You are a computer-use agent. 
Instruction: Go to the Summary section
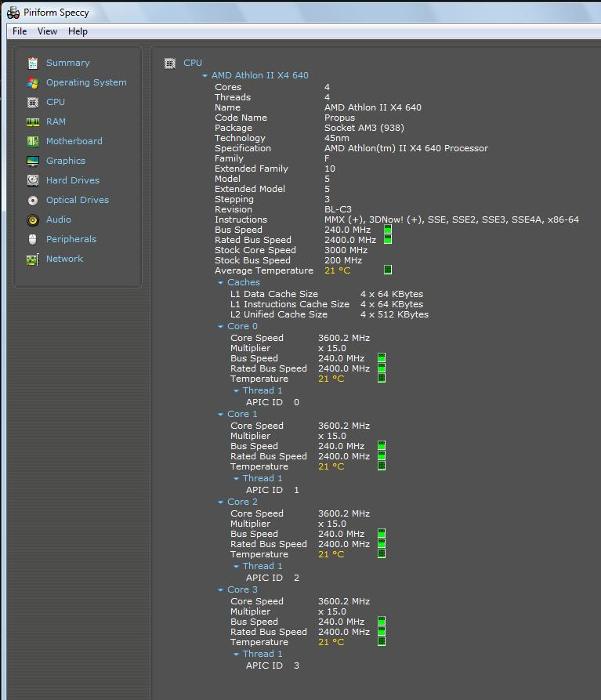pos(68,63)
